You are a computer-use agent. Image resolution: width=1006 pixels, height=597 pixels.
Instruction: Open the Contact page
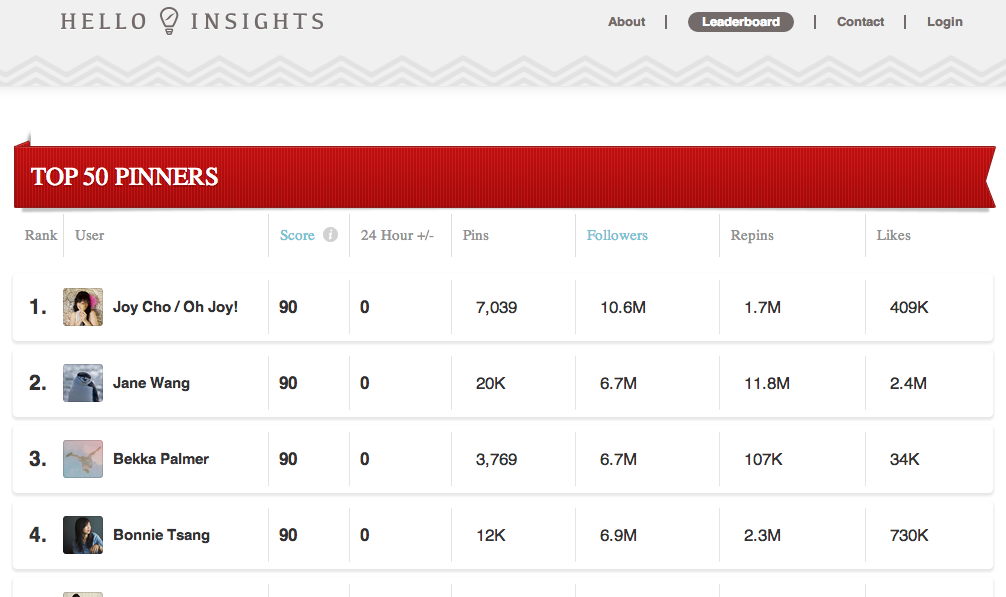click(860, 22)
